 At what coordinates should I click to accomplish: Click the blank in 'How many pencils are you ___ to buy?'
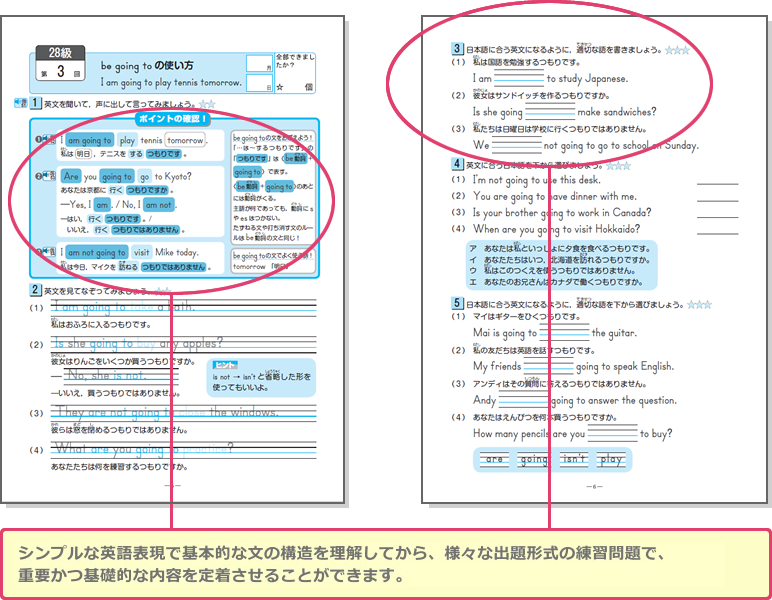pyautogui.click(x=612, y=434)
